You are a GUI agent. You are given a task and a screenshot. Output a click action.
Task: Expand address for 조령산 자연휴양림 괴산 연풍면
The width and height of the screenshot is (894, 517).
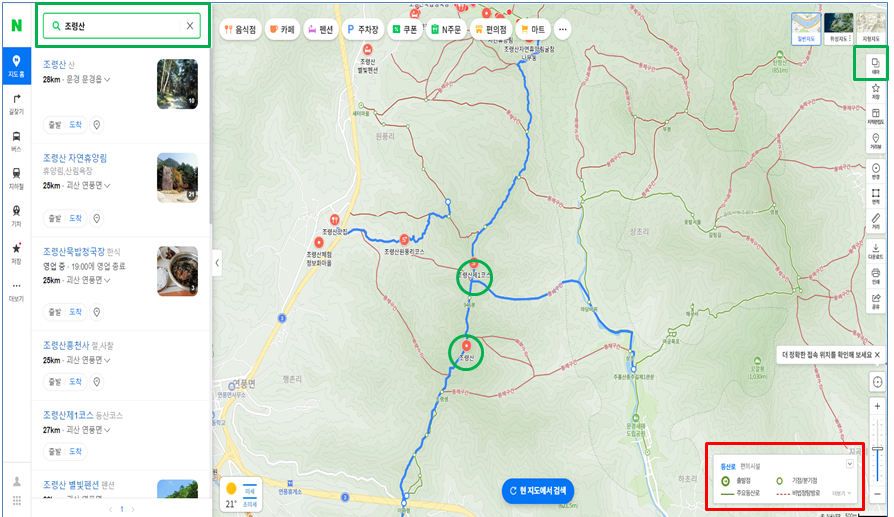tap(107, 186)
